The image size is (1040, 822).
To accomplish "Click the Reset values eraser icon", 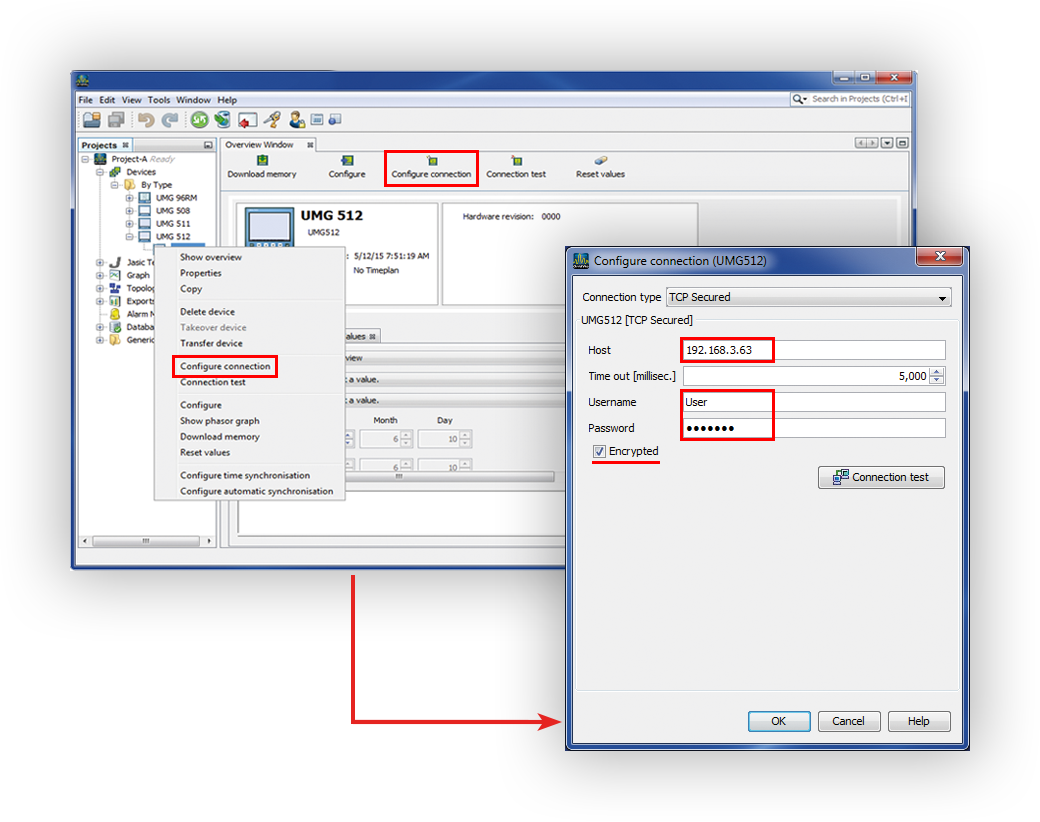I will (x=600, y=160).
